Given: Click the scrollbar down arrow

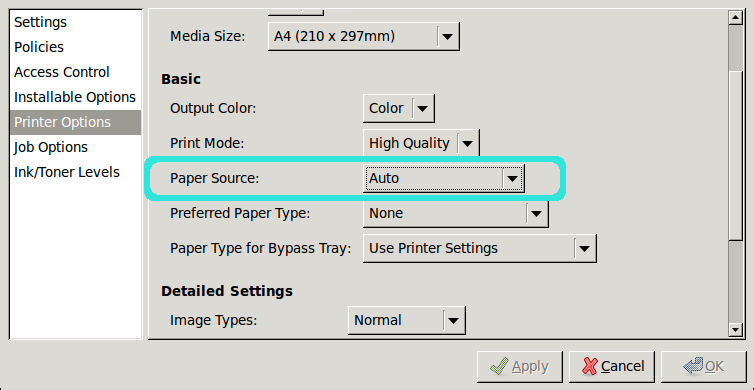Looking at the screenshot, I should (736, 329).
